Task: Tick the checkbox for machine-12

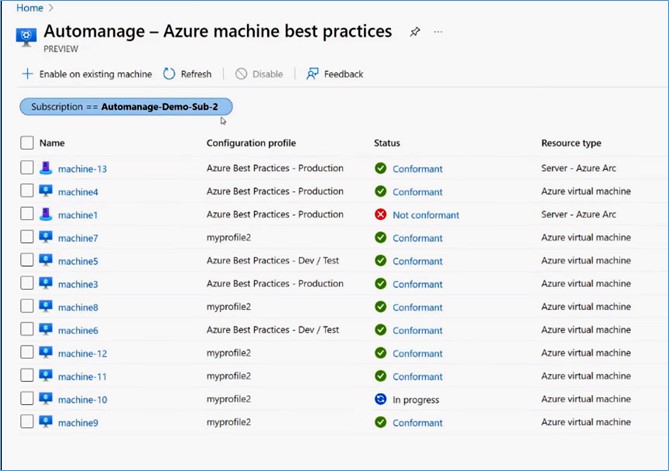Action: [27, 352]
